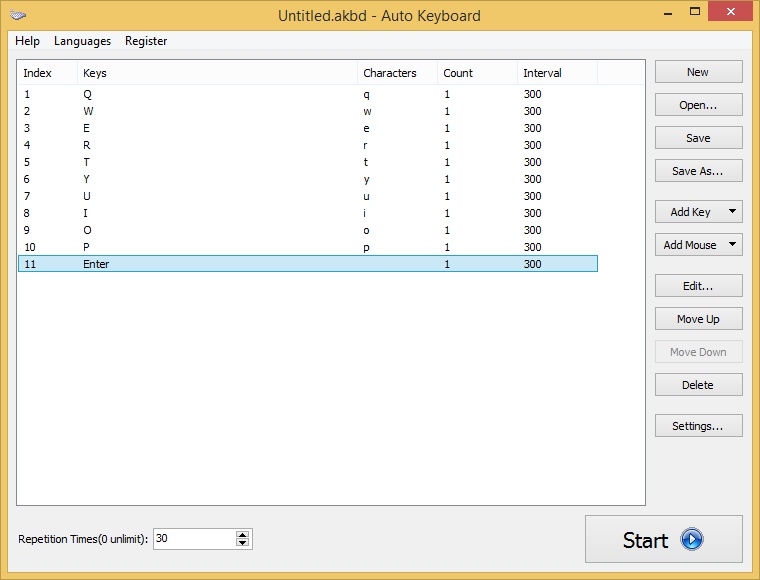
Task: Minimize the Auto Keyboard window
Action: pyautogui.click(x=668, y=12)
